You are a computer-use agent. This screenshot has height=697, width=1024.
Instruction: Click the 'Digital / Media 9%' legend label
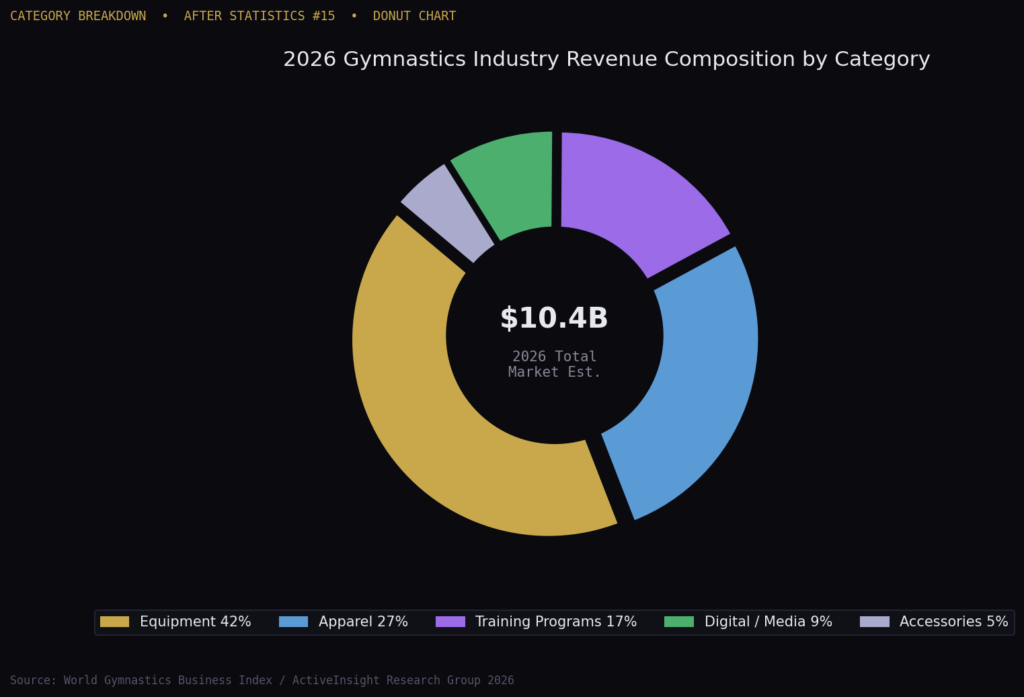coord(768,621)
